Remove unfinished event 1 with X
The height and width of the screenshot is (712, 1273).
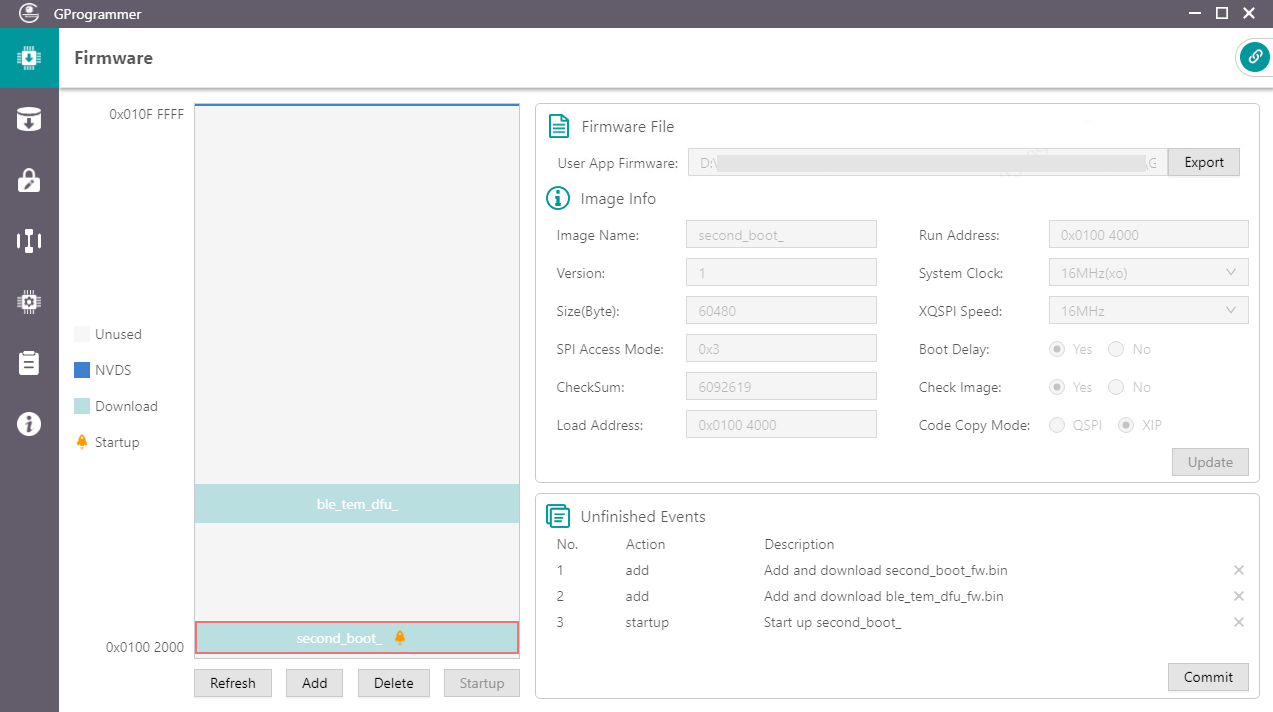coord(1239,570)
